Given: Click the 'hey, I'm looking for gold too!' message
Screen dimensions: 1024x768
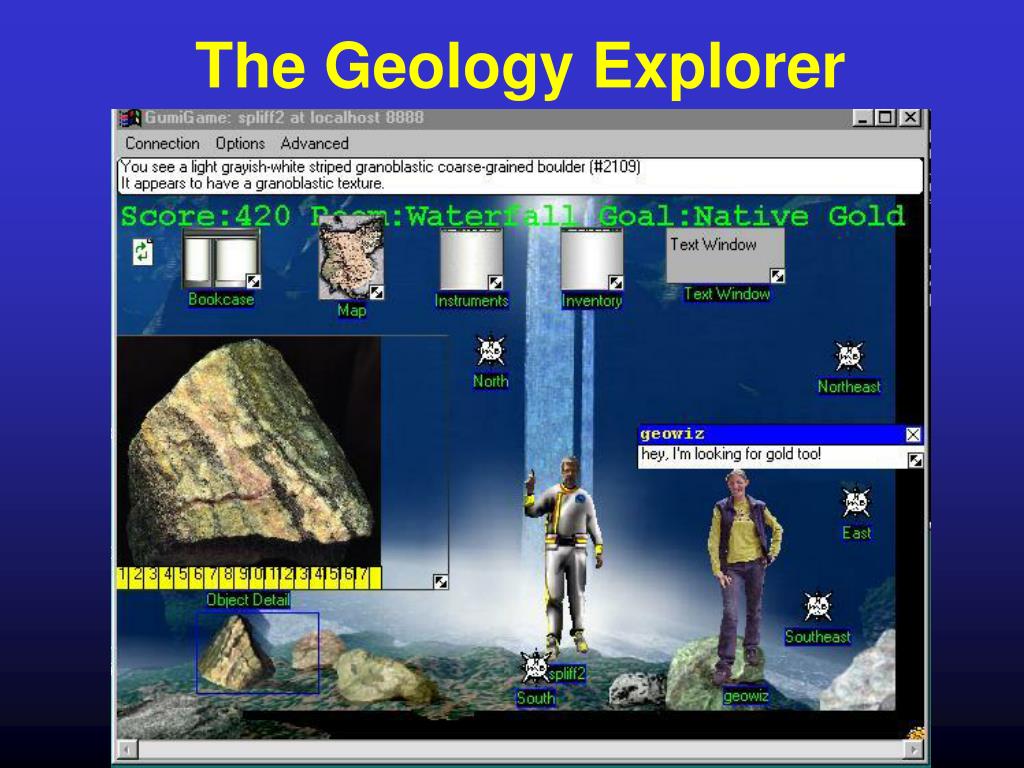Looking at the screenshot, I should (x=731, y=454).
